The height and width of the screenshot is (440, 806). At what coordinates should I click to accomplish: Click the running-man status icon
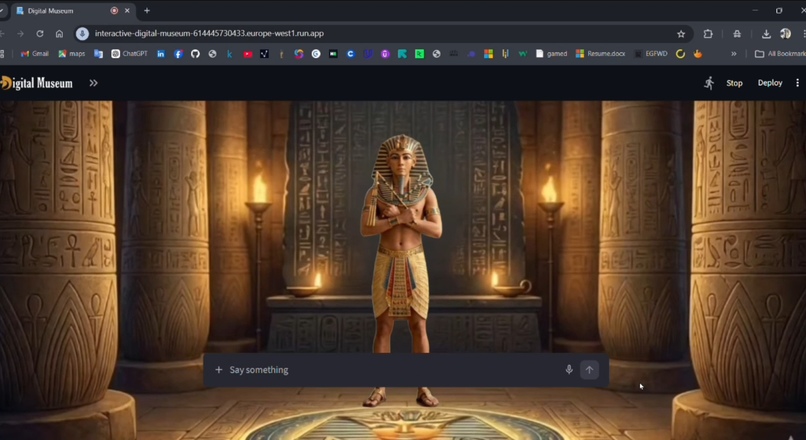coord(709,83)
